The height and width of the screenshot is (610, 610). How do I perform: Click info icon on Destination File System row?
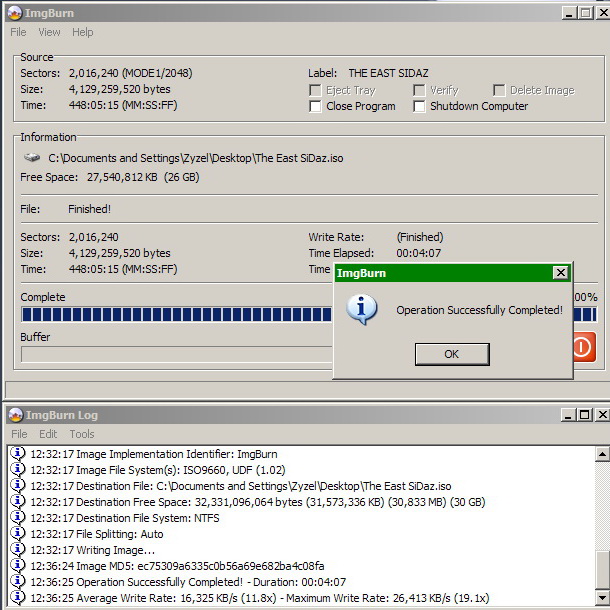pyautogui.click(x=18, y=517)
